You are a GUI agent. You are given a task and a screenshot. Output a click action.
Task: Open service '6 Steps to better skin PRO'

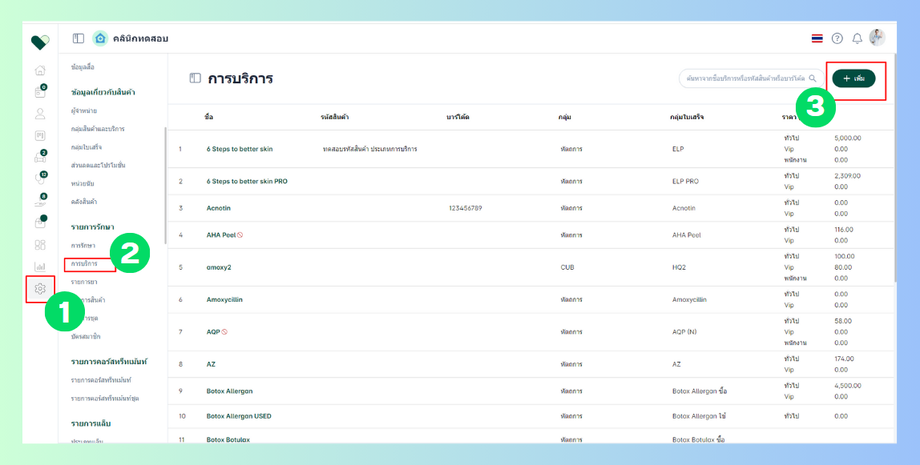[247, 181]
